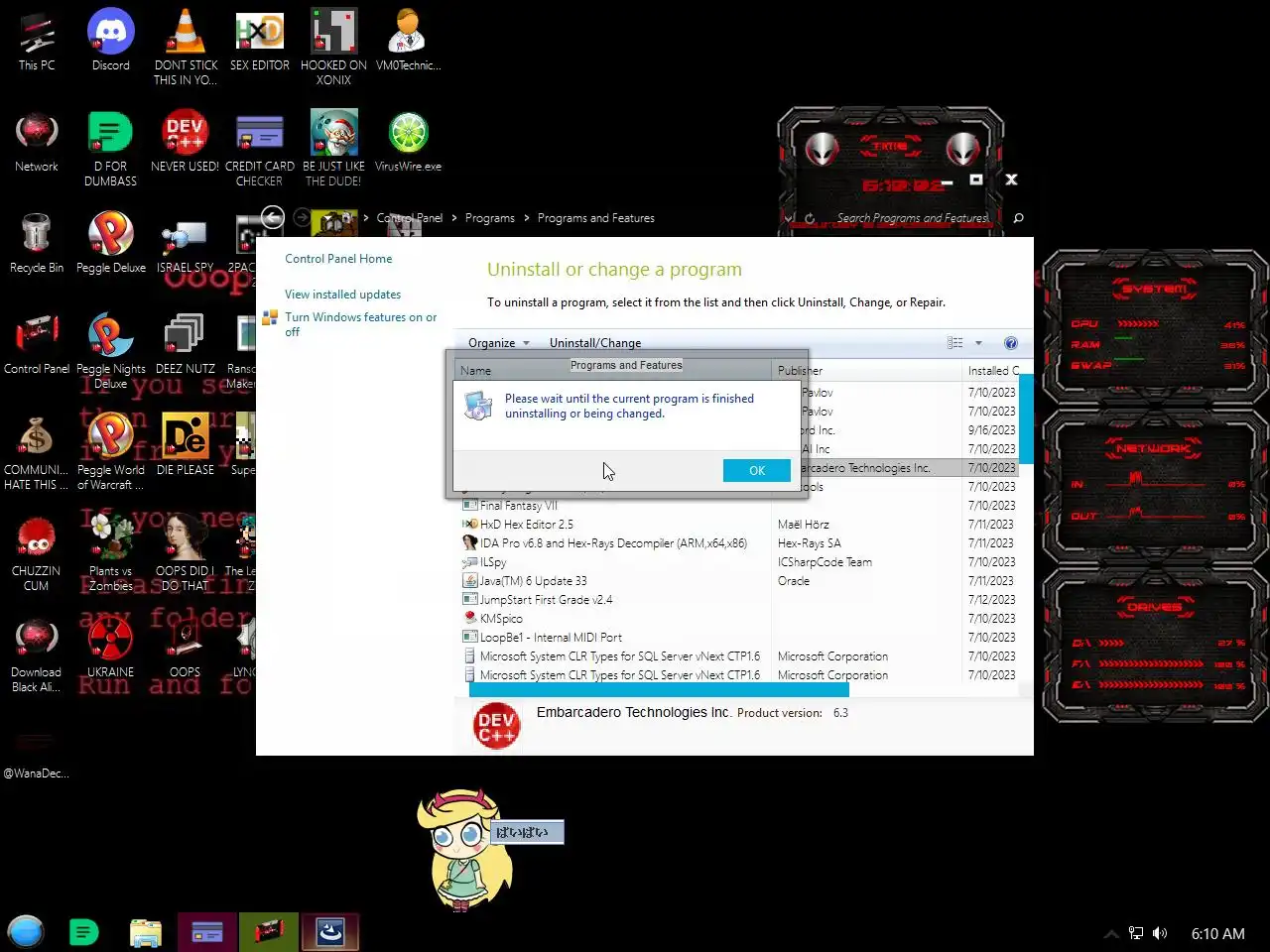Viewport: 1270px width, 952px height.
Task: Click the credit card app taskbar button
Action: [207, 932]
